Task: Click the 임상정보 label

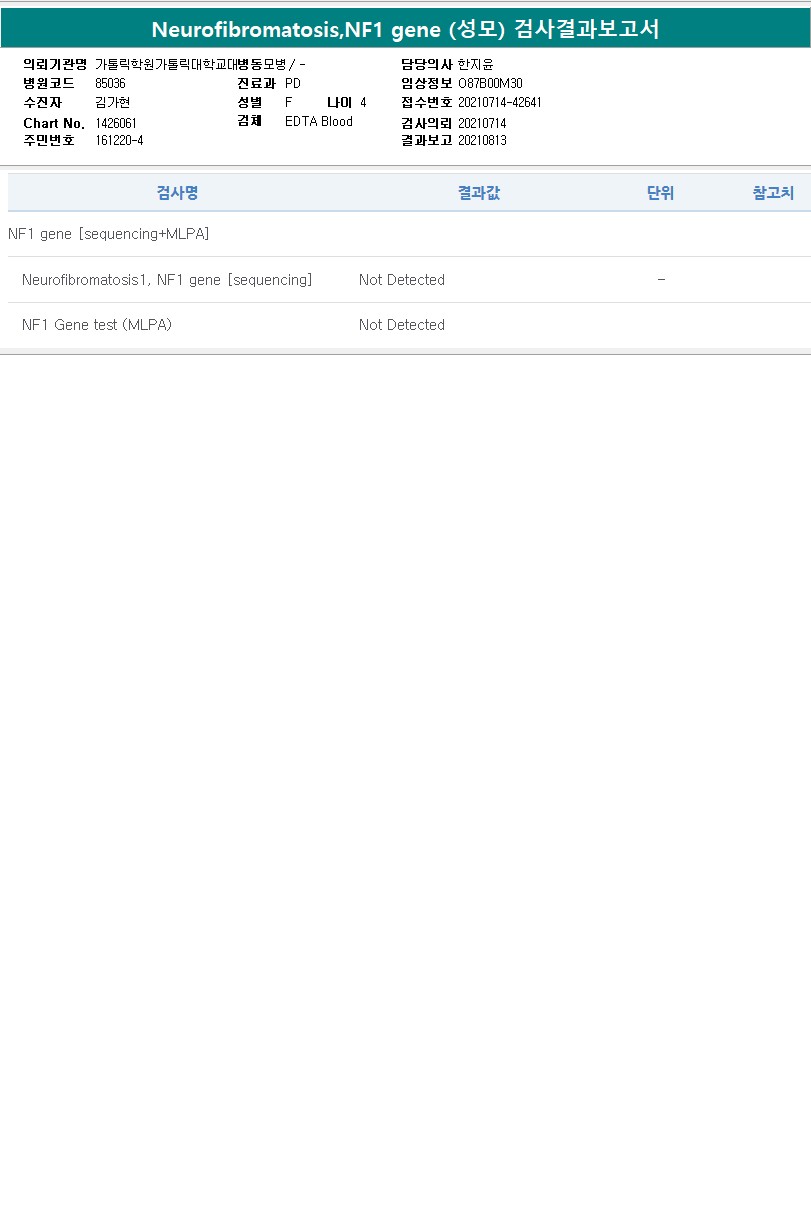Action: (427, 84)
